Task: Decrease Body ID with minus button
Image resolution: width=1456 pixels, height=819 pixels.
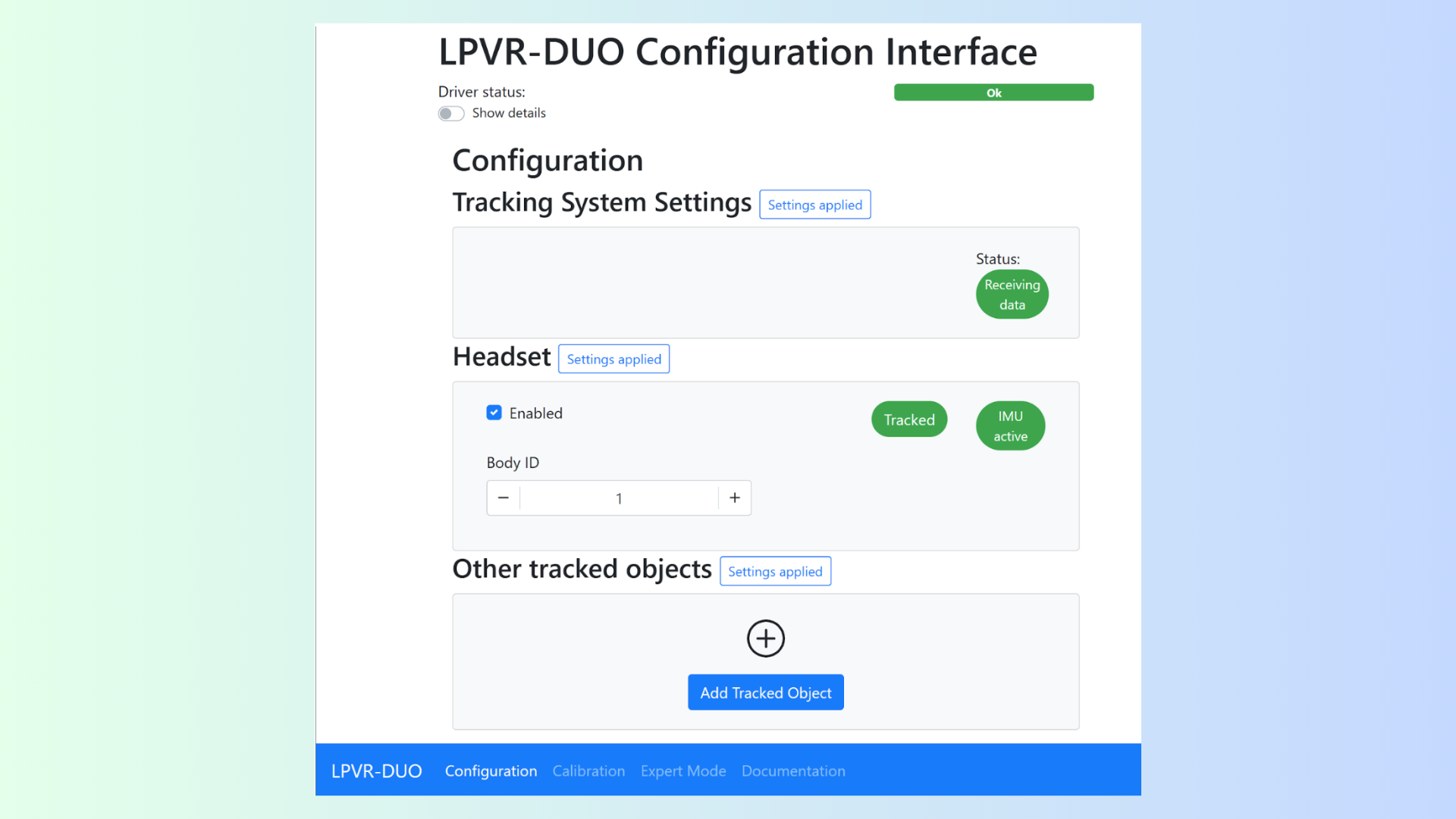Action: coord(504,498)
